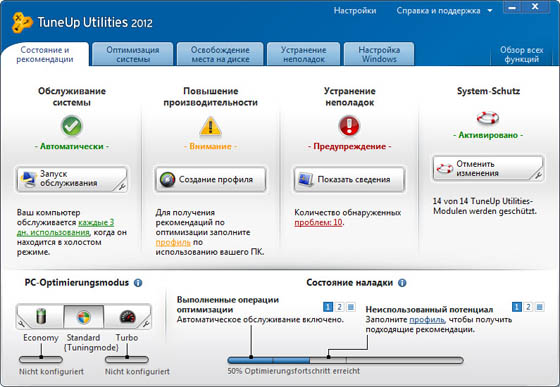Switch to Освобождение места на диске tab
The image size is (560, 387).
pos(220,54)
